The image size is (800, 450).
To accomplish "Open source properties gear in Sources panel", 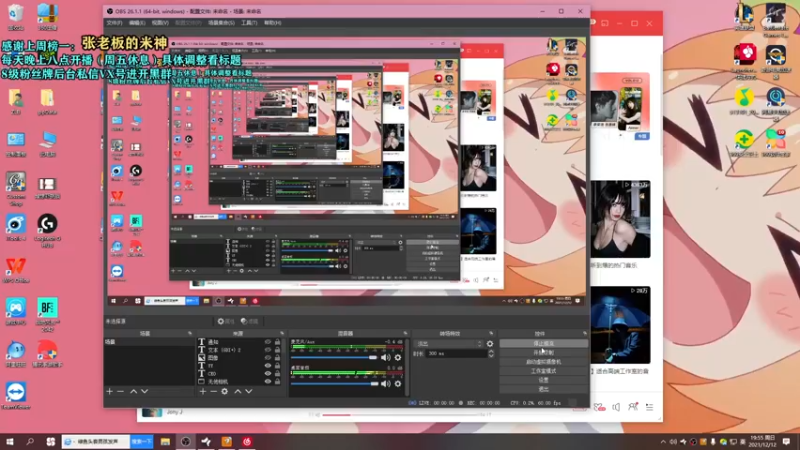I will click(x=224, y=391).
